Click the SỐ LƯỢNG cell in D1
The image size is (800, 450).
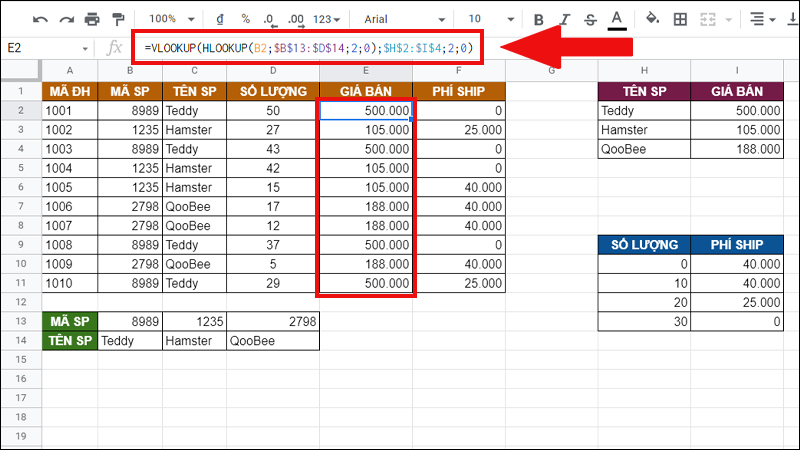[273, 91]
